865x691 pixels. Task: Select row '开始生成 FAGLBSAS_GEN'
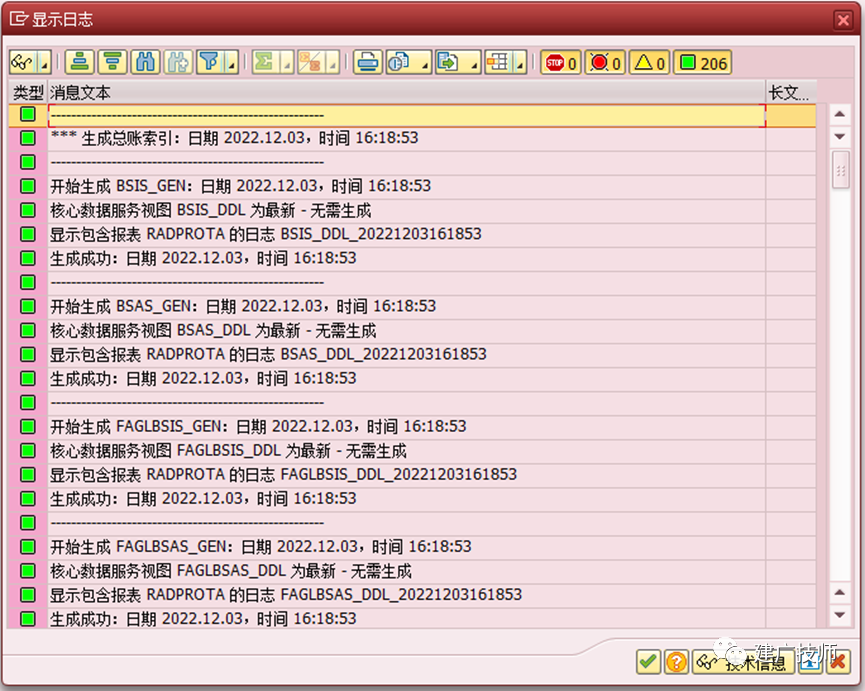pyautogui.click(x=412, y=547)
